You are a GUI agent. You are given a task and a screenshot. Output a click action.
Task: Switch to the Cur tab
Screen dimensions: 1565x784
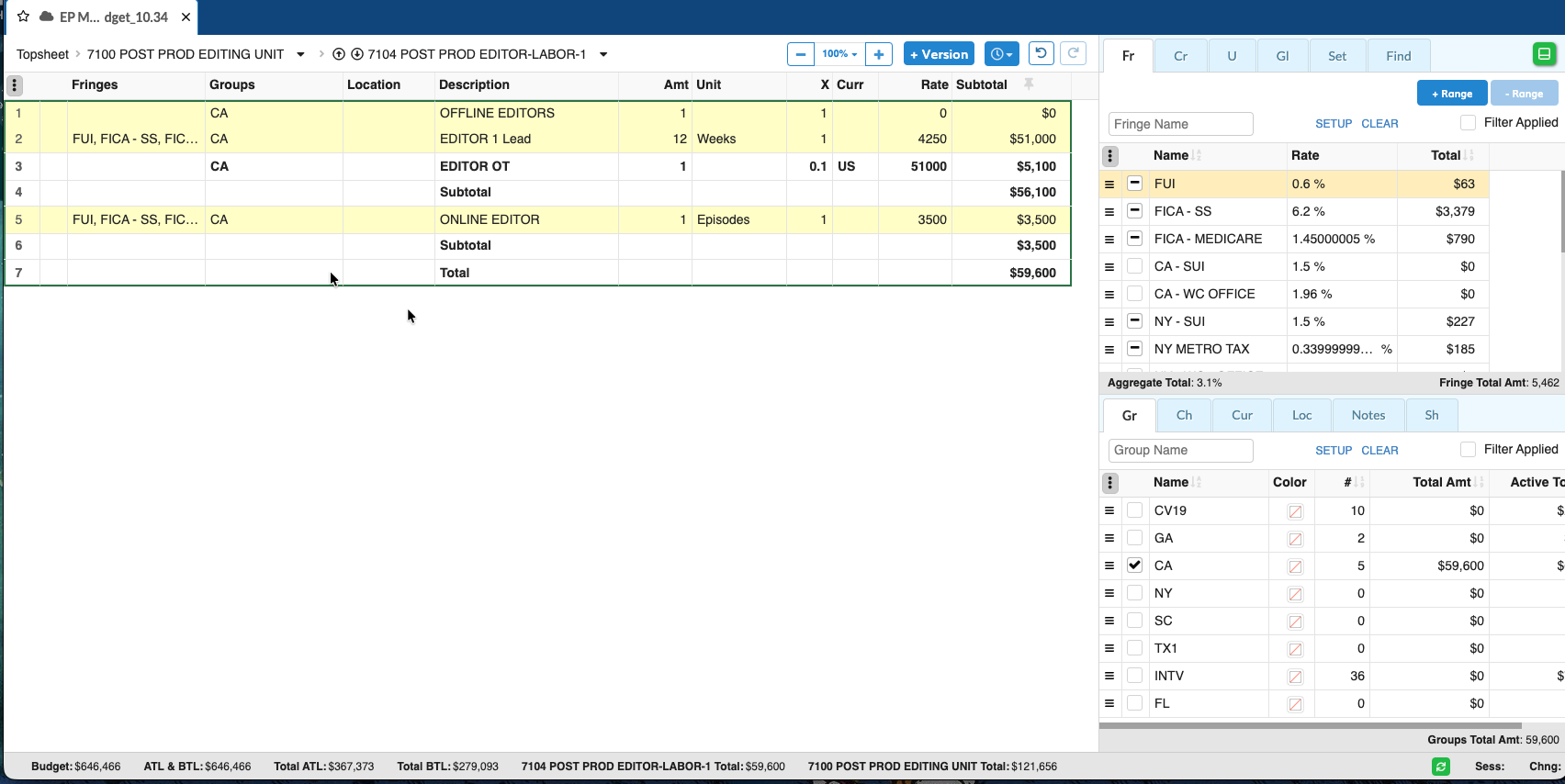coord(1243,415)
